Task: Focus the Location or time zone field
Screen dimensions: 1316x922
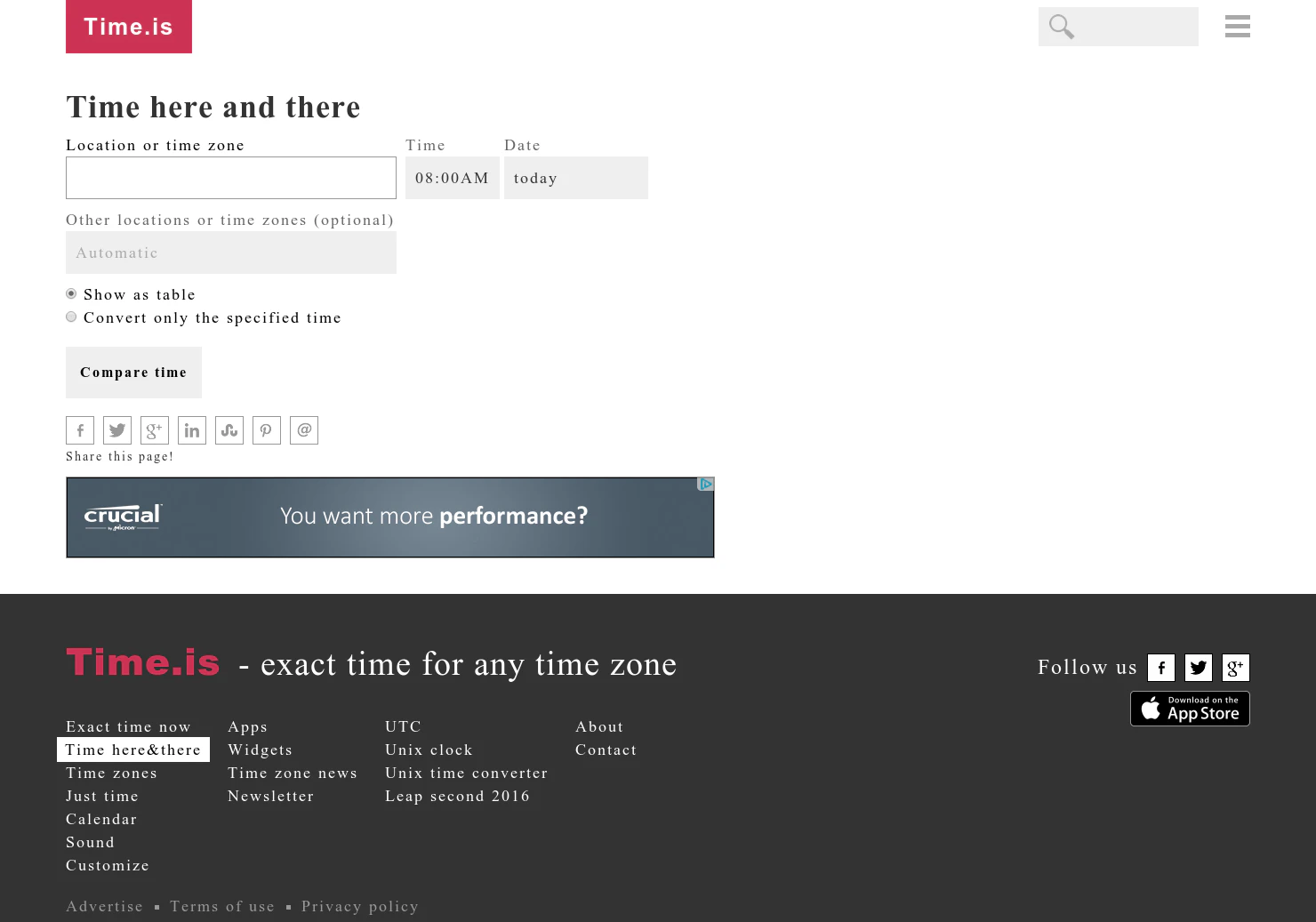Action: point(231,178)
